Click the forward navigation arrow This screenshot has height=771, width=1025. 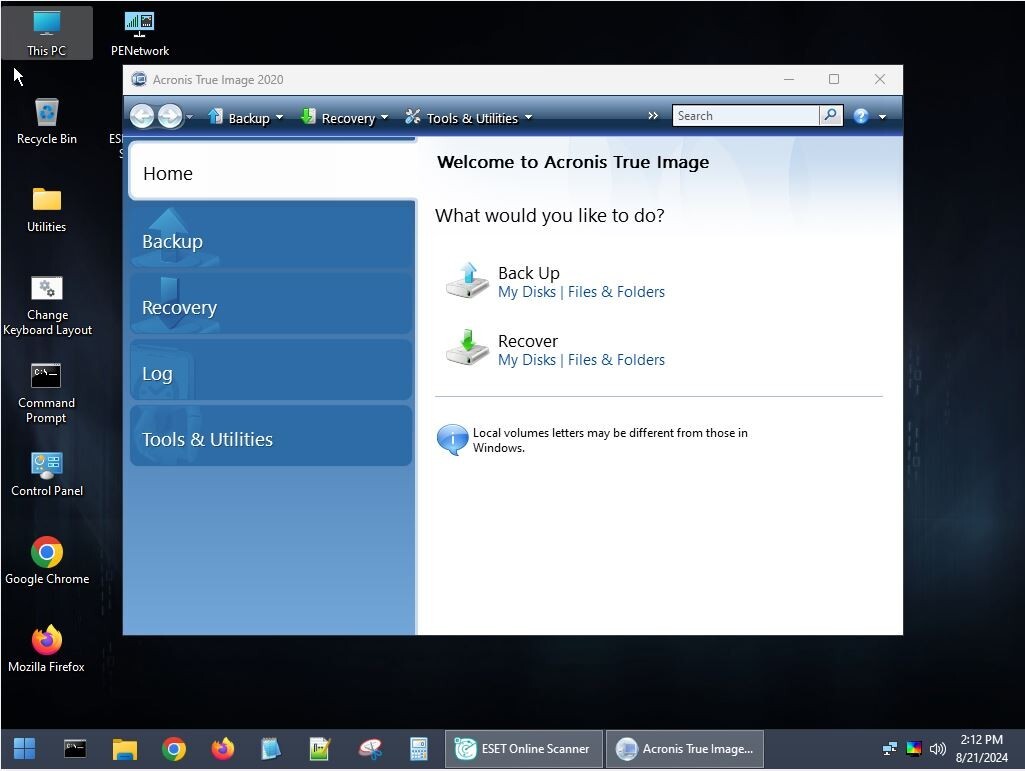[169, 117]
